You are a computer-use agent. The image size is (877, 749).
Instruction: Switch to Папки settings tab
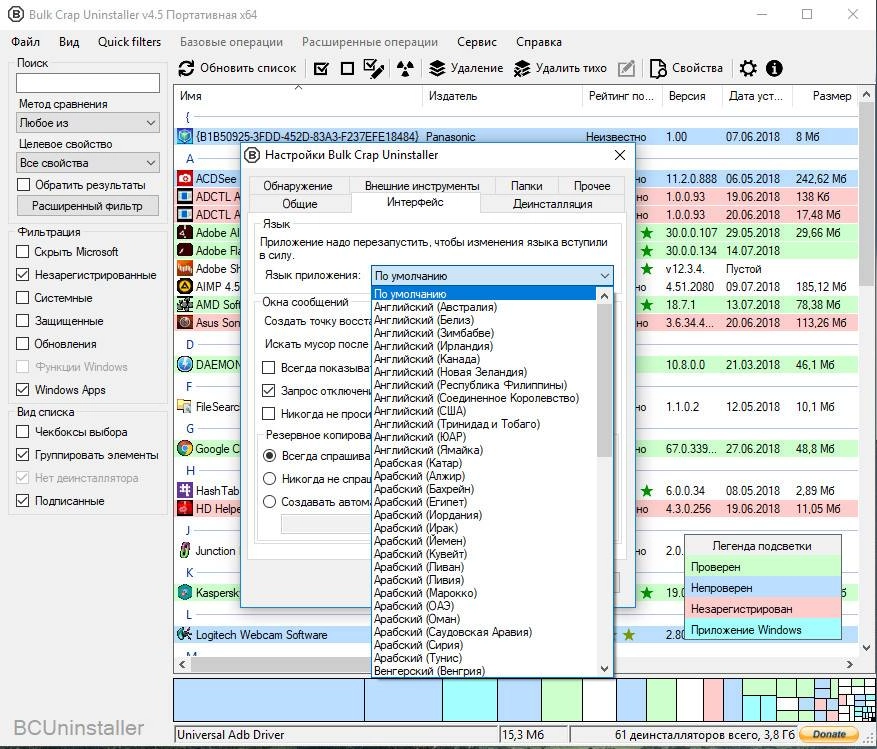tap(526, 186)
